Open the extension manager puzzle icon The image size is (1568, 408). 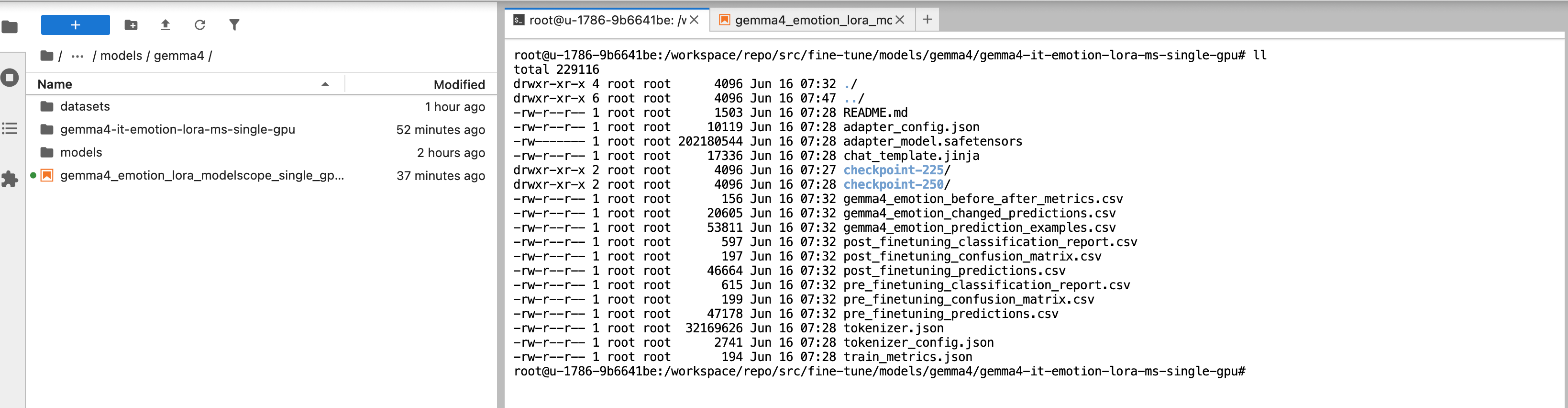coord(10,179)
